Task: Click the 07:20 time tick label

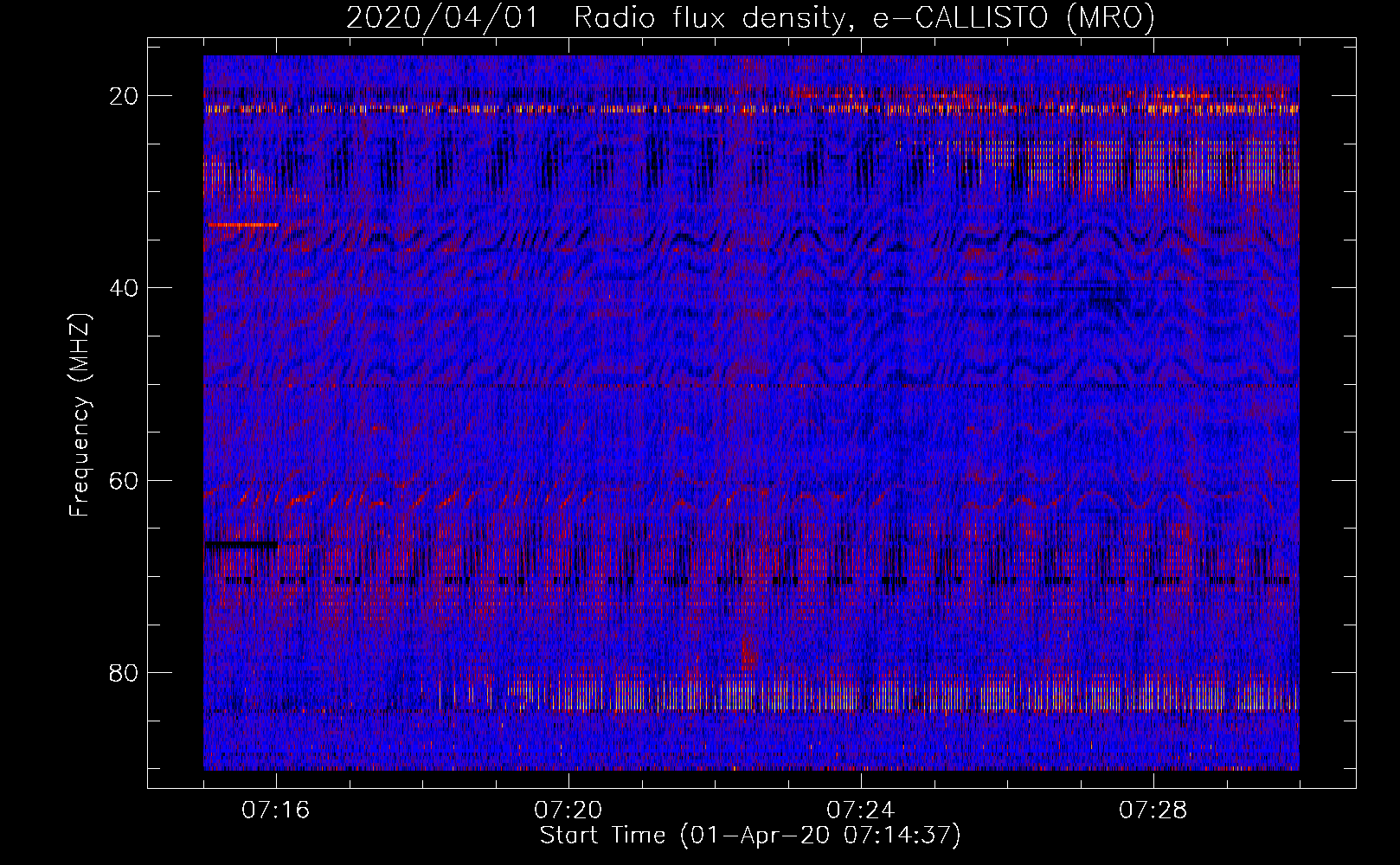Action: (x=568, y=811)
